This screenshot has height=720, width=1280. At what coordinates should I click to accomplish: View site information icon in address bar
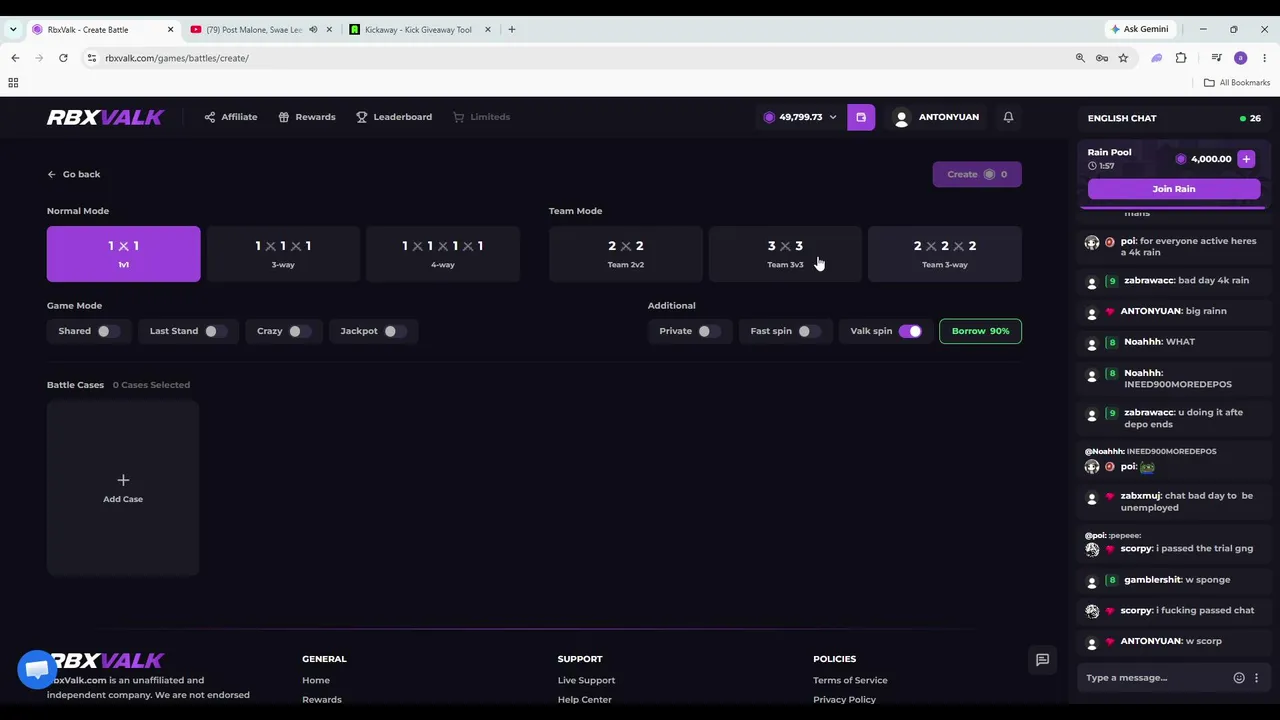92,58
